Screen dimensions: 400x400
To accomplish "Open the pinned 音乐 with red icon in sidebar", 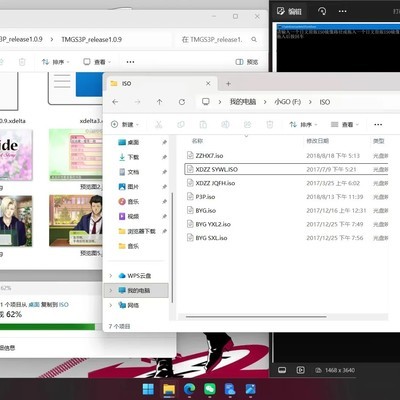I will (x=133, y=202).
